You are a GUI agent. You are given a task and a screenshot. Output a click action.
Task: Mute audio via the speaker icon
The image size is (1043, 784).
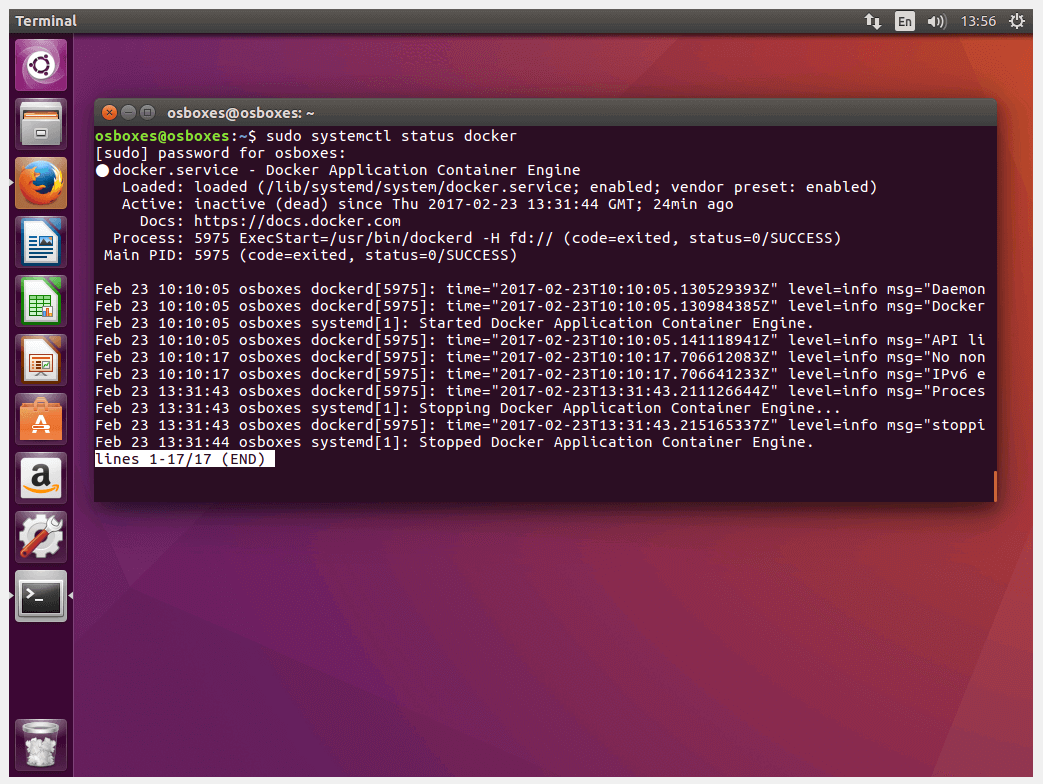[936, 20]
